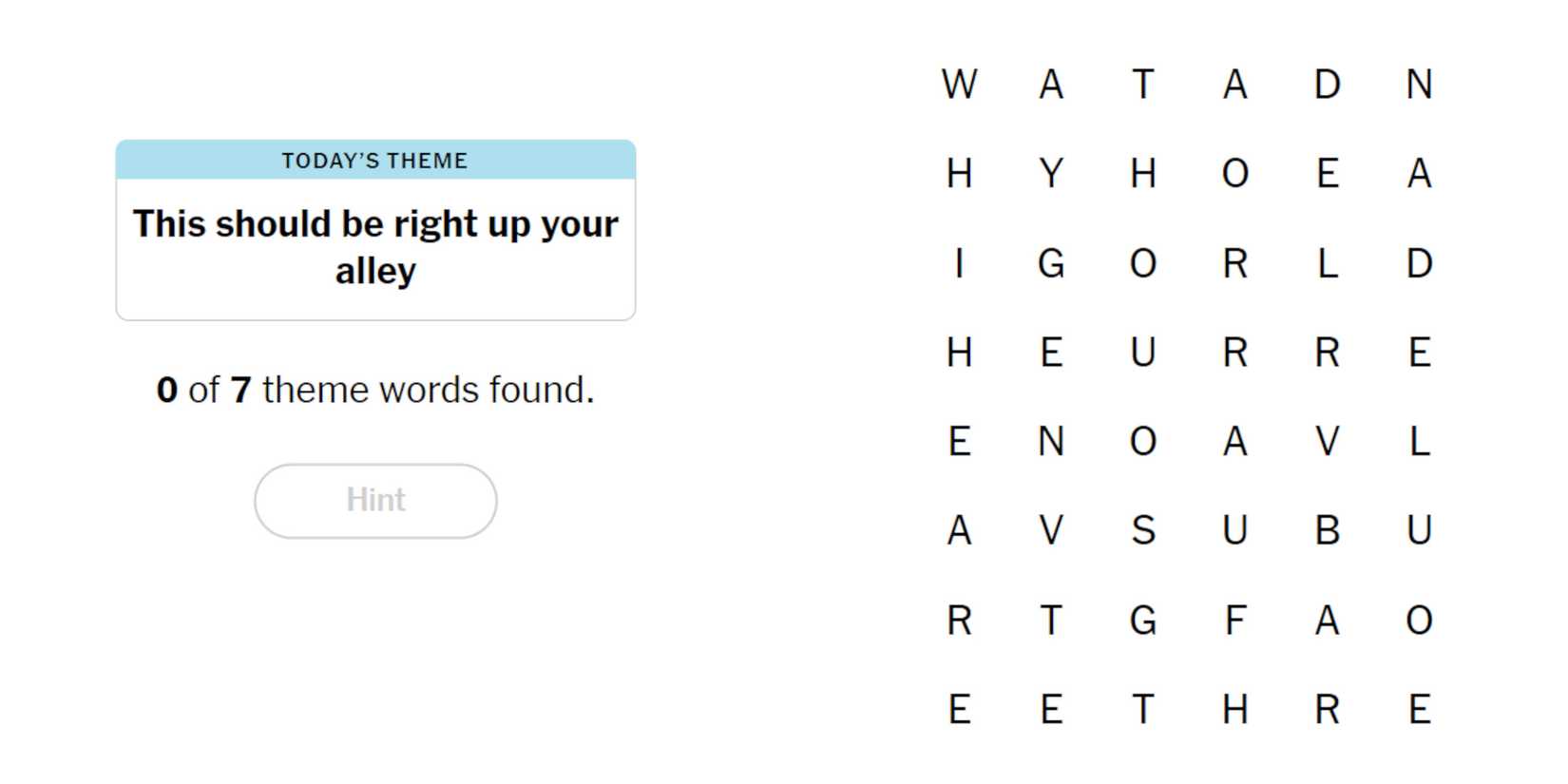1568x784 pixels.
Task: Select the T between W's A and A
Action: (1143, 85)
